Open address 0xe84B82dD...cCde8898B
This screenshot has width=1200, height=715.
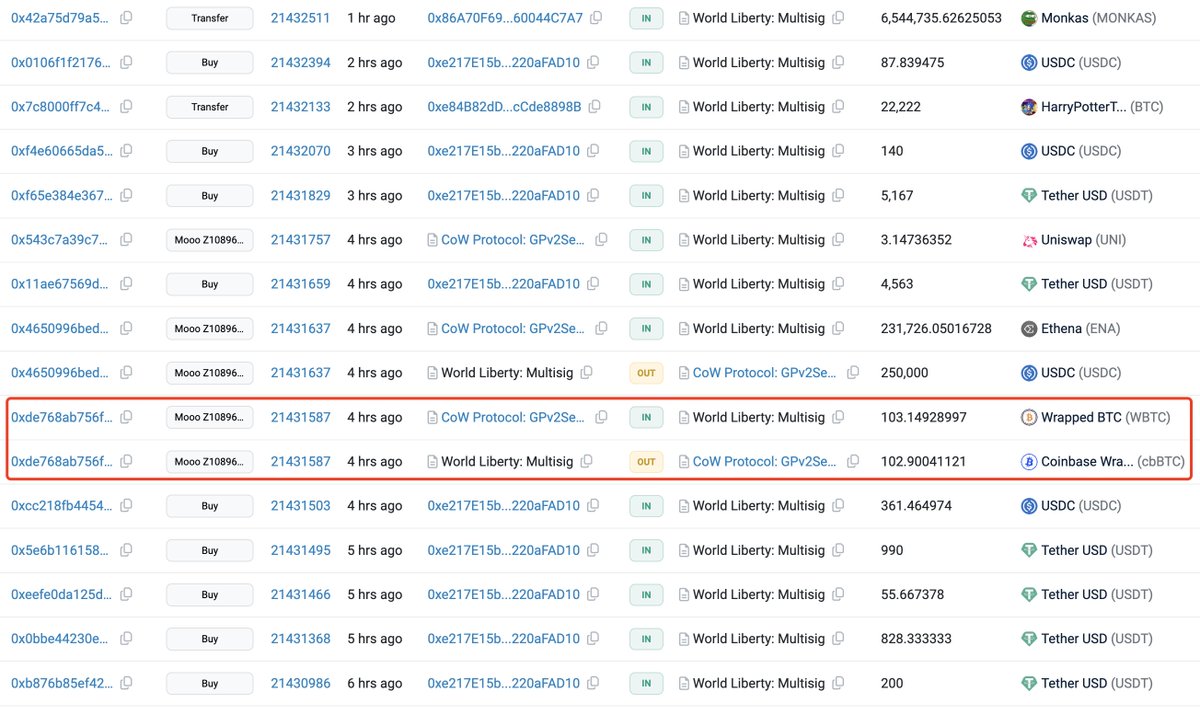[x=504, y=107]
